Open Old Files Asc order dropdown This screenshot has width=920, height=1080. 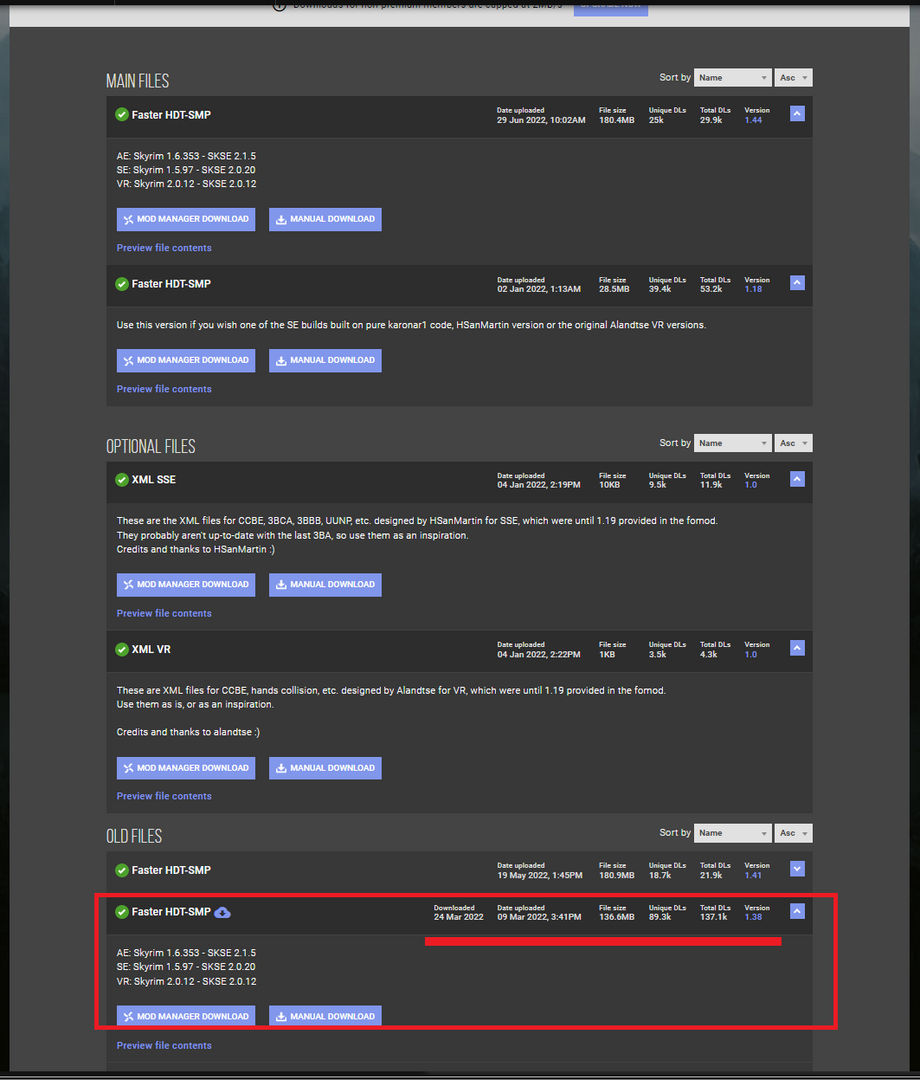tap(793, 833)
